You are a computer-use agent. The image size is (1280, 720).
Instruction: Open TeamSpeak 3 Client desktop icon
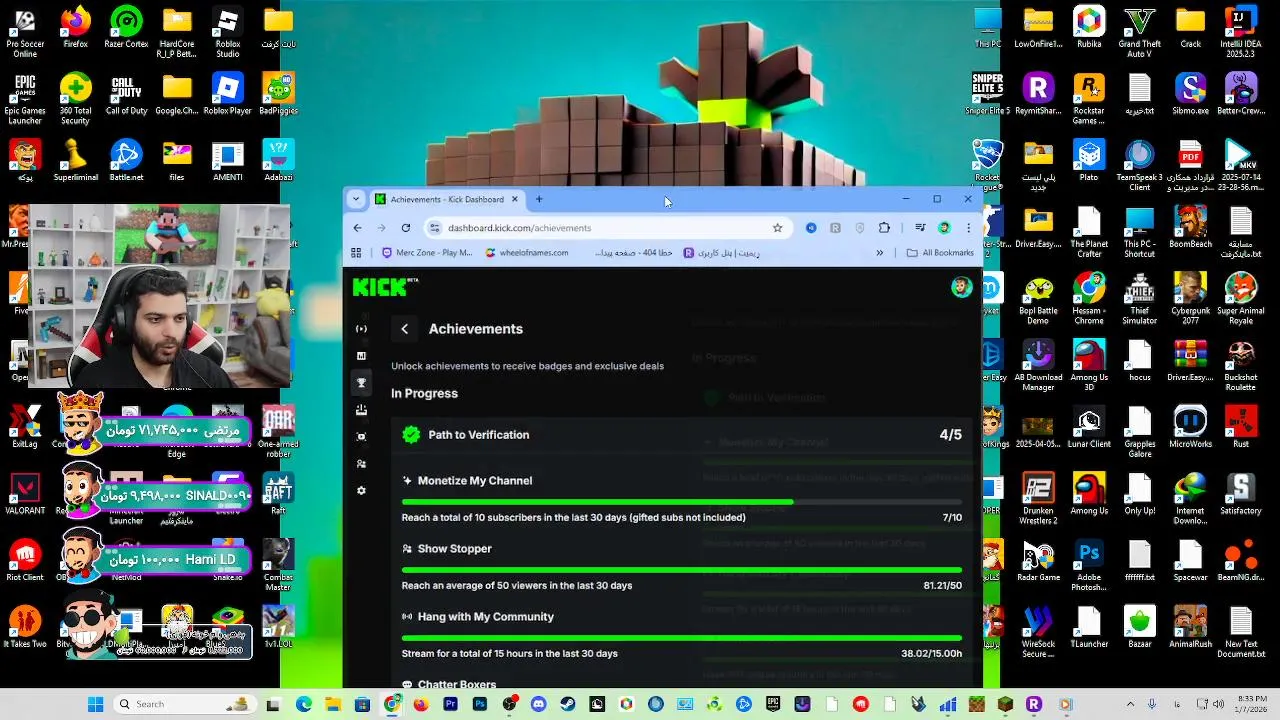[x=1139, y=165]
